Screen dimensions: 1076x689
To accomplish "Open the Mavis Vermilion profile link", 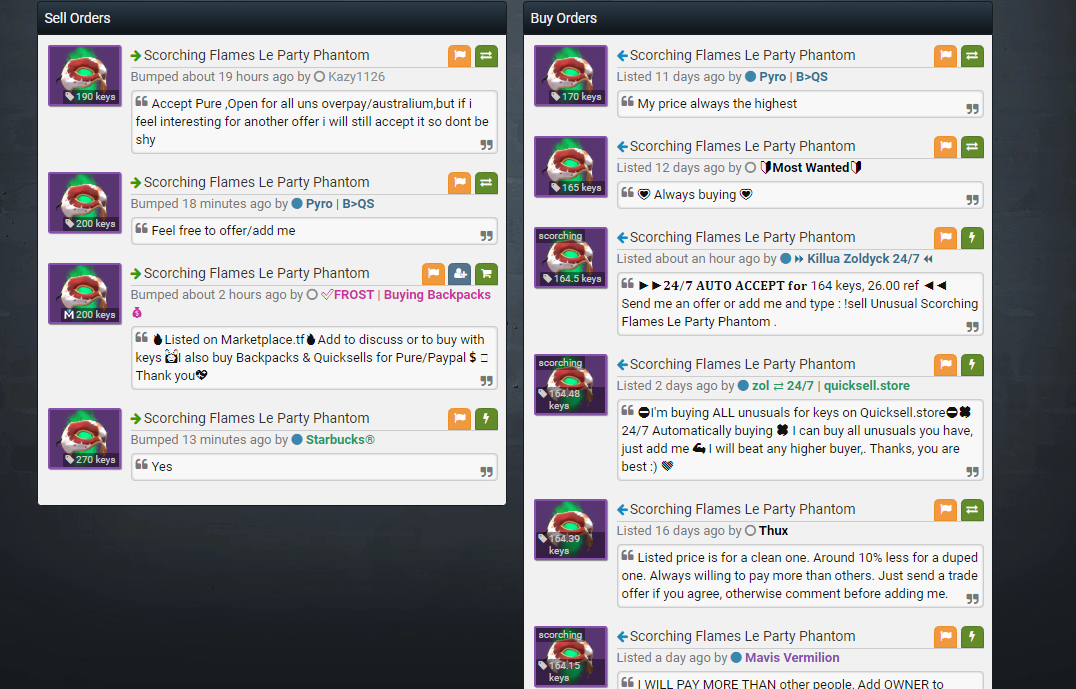I will [x=792, y=657].
